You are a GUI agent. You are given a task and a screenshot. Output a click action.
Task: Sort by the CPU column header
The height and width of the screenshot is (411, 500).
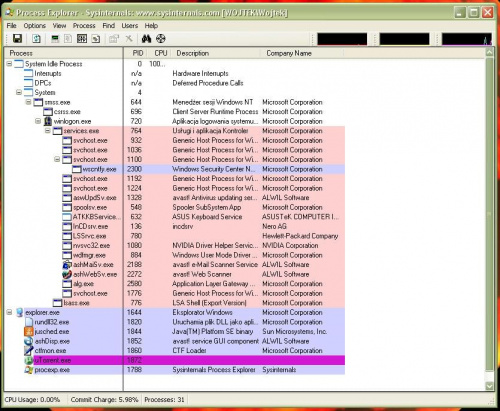click(160, 53)
